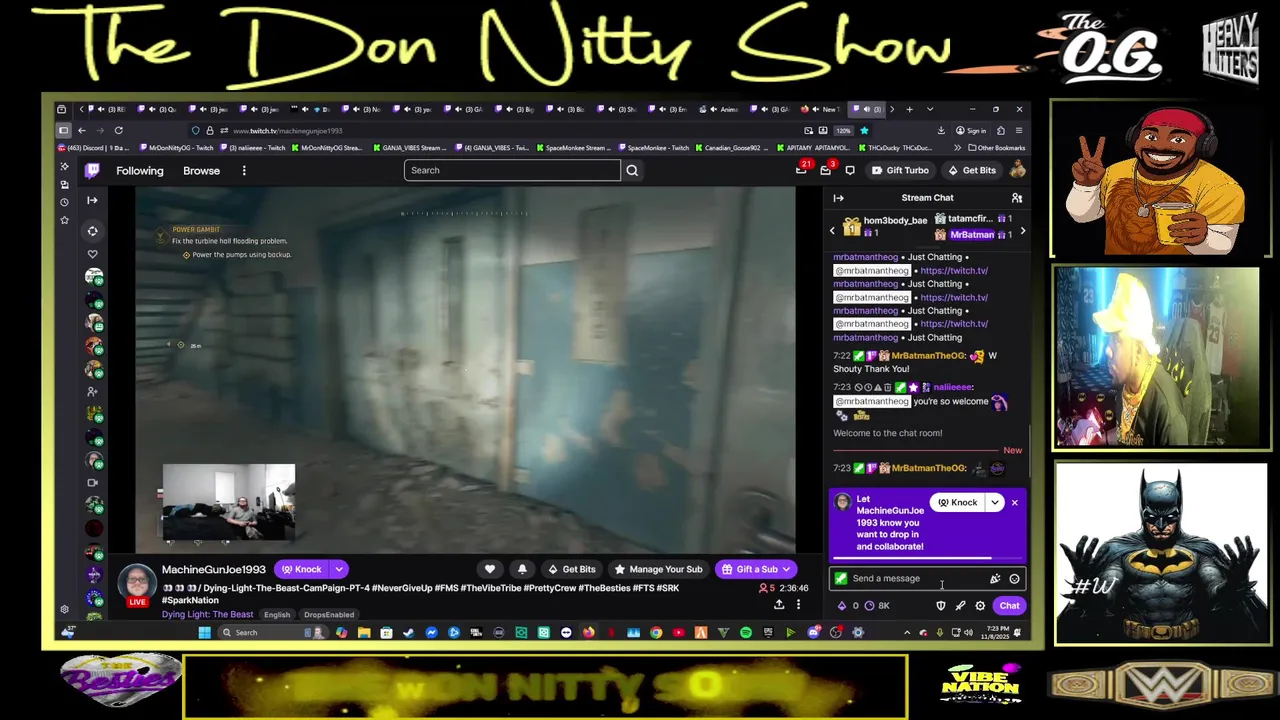Open the Windows Start button

(x=205, y=632)
